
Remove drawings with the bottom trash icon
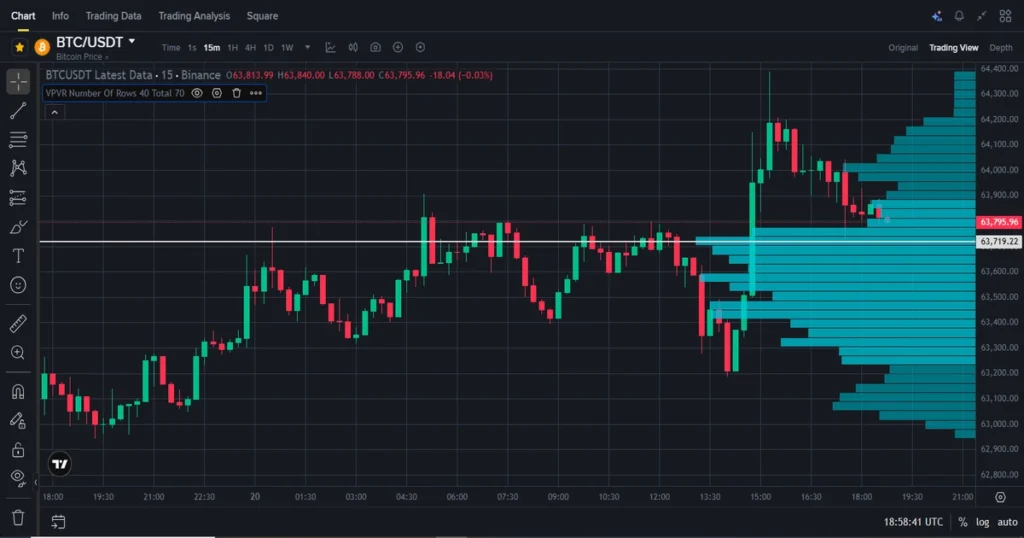pos(18,518)
